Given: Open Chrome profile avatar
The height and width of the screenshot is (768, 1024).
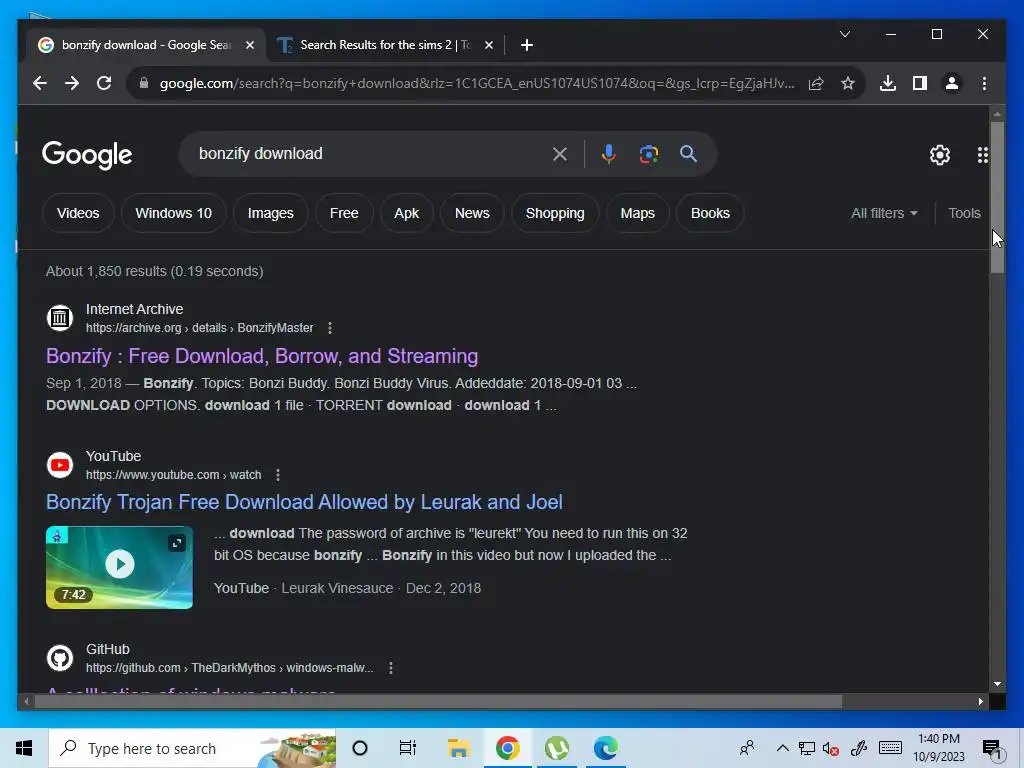Looking at the screenshot, I should [952, 83].
